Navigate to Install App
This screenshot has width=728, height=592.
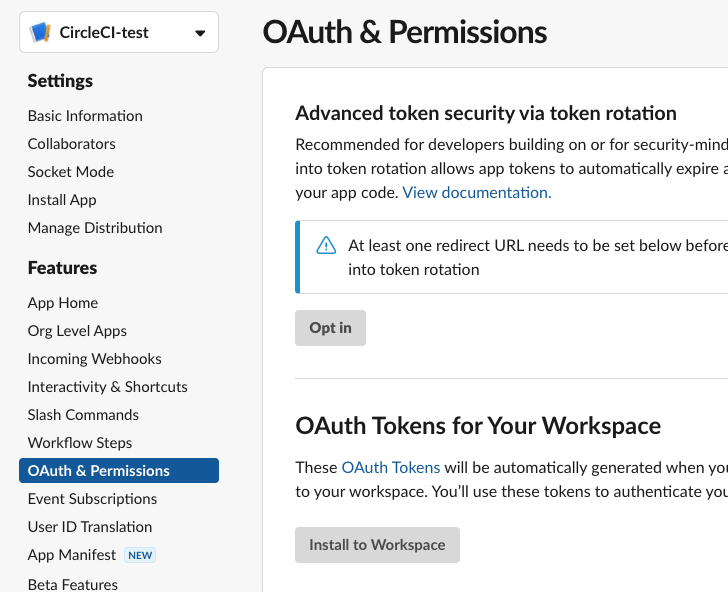point(62,200)
